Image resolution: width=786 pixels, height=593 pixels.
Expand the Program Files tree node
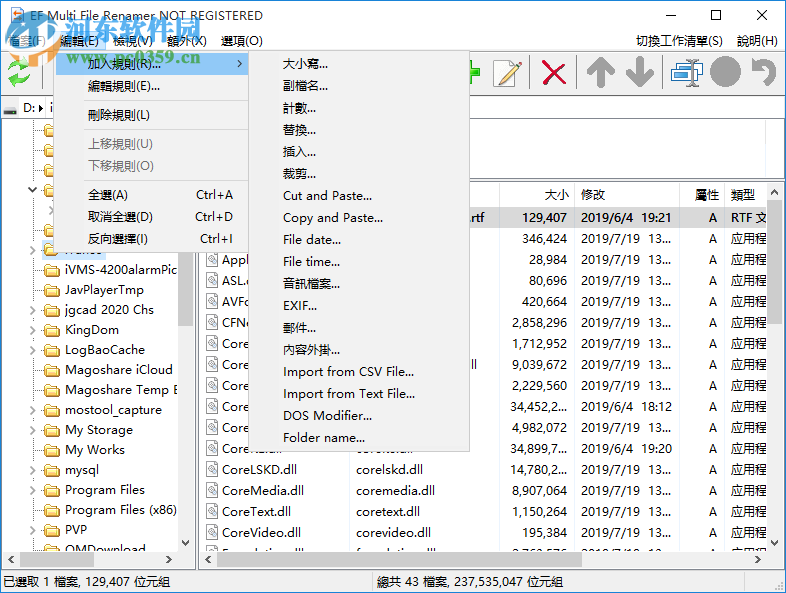(x=33, y=490)
